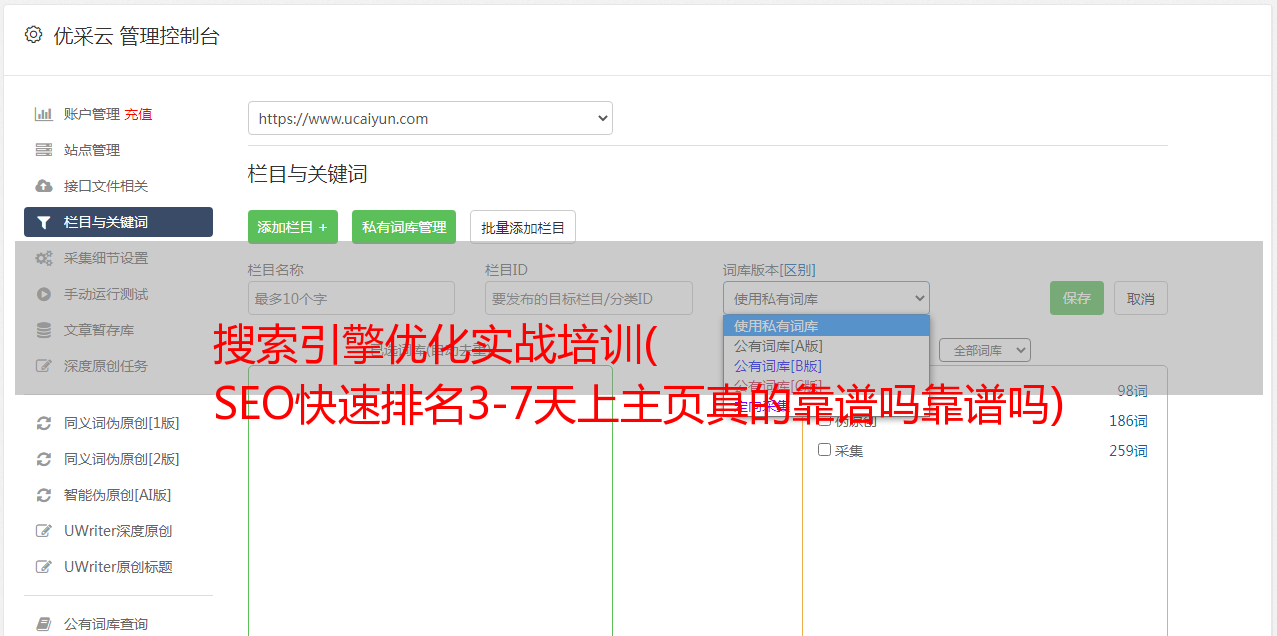Viewport: 1277px width, 636px height.
Task: Click the server icon for 站点管理
Action: tap(44, 150)
